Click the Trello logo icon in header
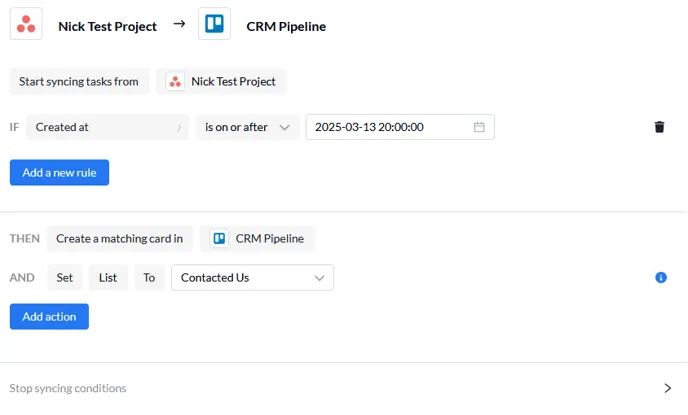The width and height of the screenshot is (688, 415). point(214,24)
